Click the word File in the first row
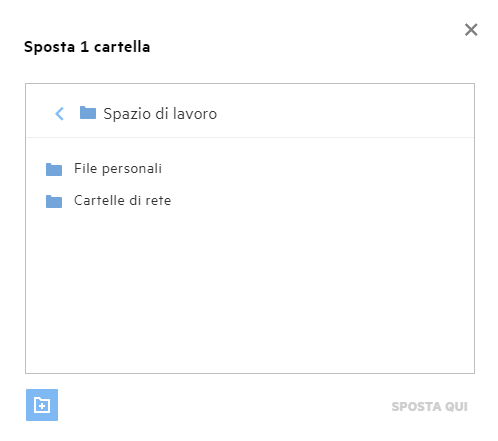The image size is (498, 441). tap(86, 168)
